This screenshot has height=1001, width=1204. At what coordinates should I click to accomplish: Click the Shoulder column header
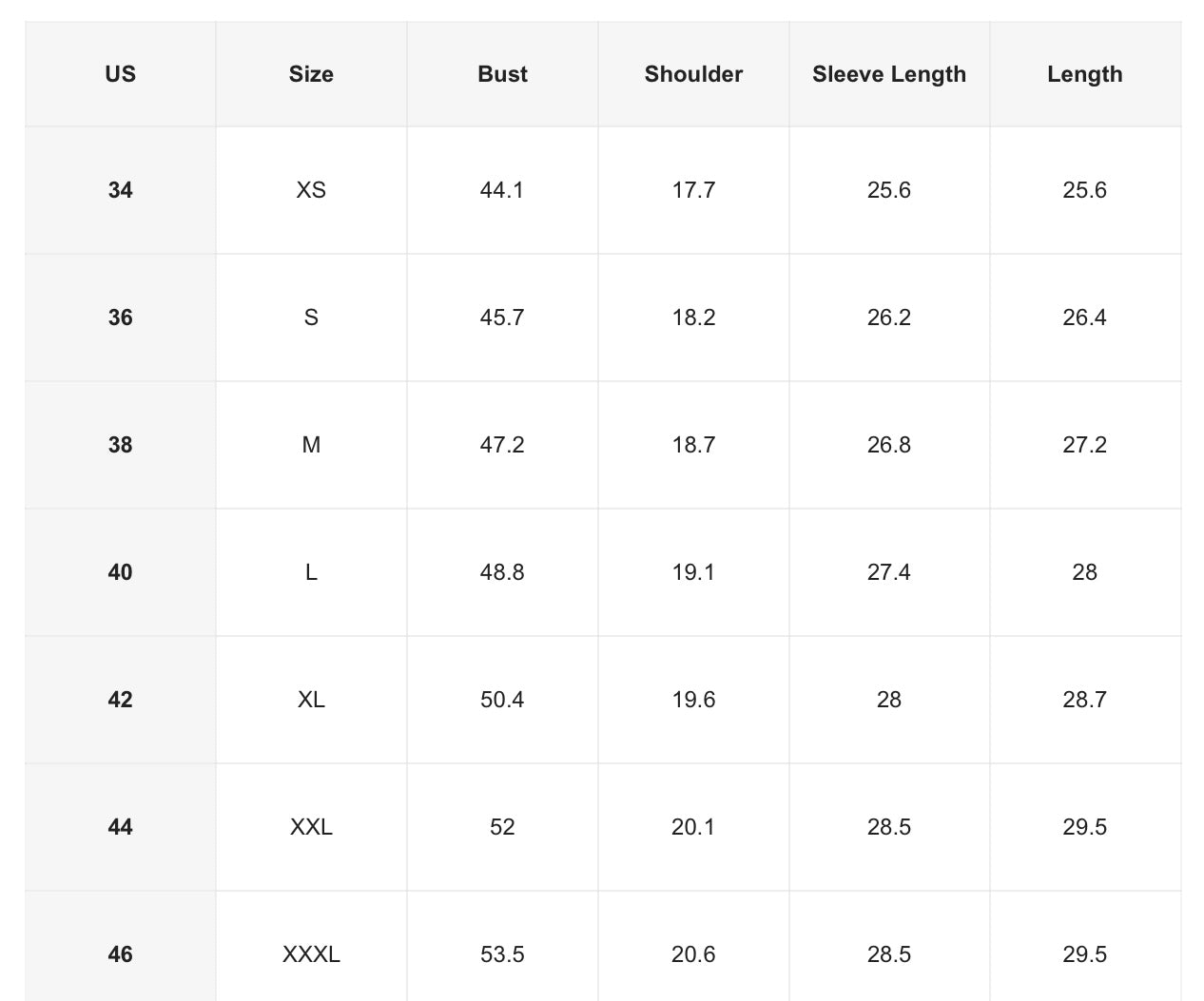click(693, 74)
